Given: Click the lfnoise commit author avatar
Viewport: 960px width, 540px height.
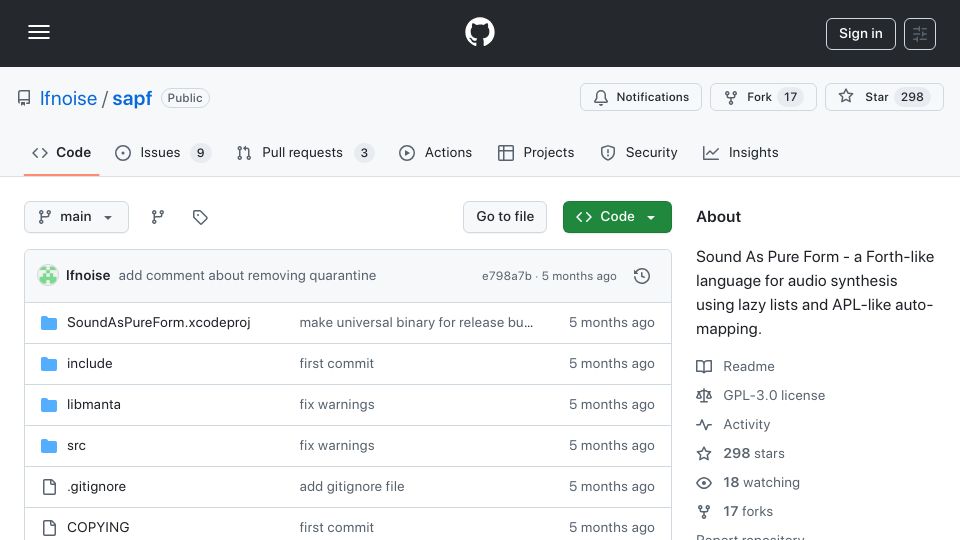Looking at the screenshot, I should [x=48, y=276].
